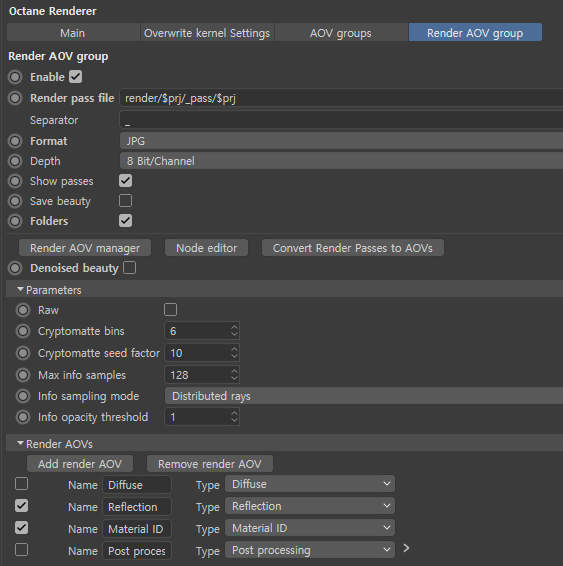Screen dimensions: 563x566
Task: Click the animation dot beside Cryptomatte seed factor
Action: [x=23, y=353]
